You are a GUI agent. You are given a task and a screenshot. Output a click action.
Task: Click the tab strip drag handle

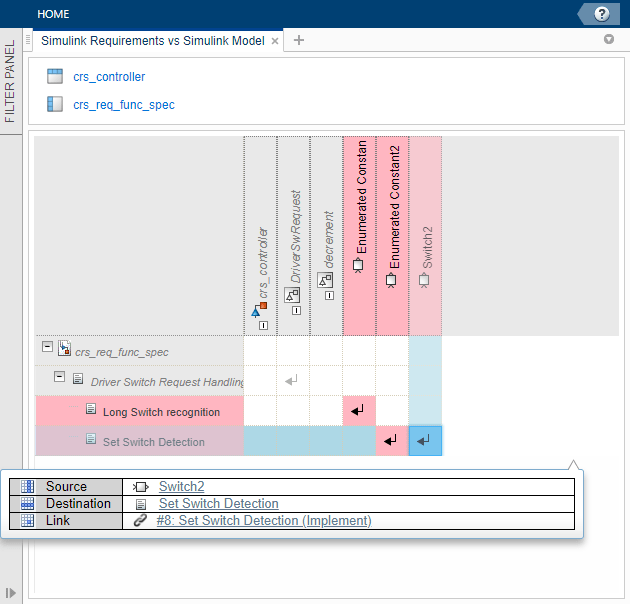(28, 40)
